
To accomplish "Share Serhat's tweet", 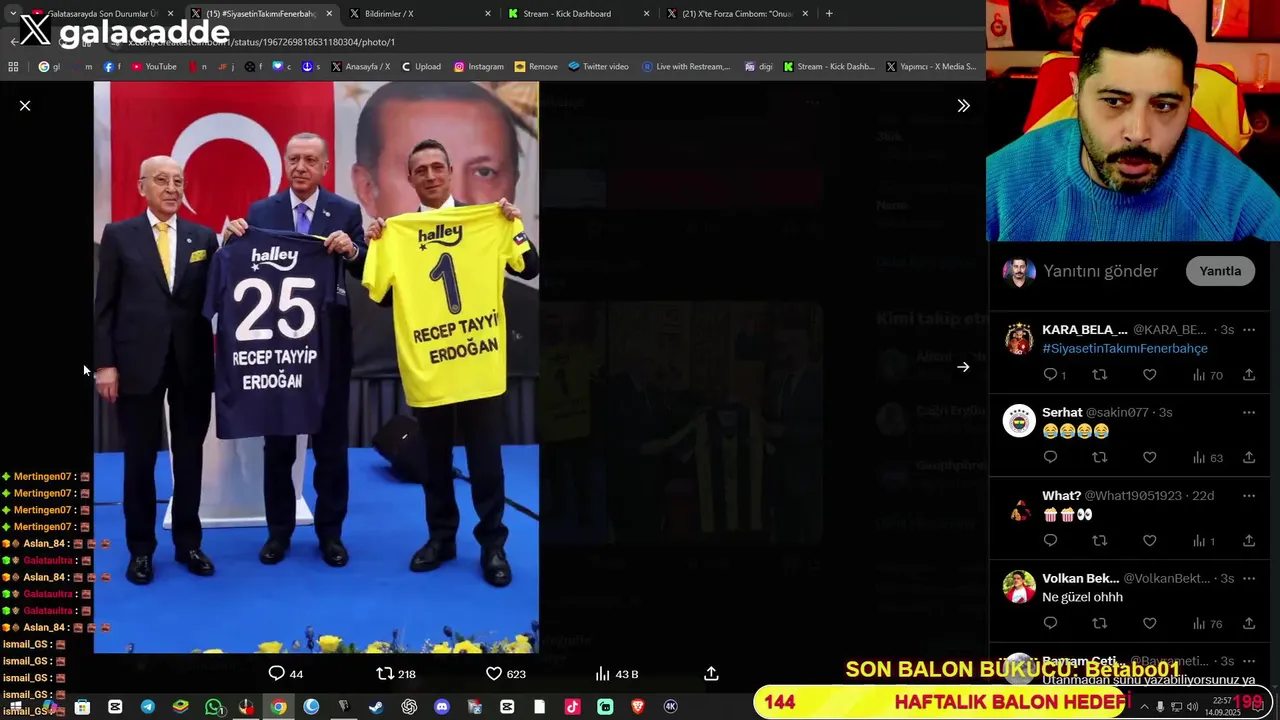I will pos(1249,458).
